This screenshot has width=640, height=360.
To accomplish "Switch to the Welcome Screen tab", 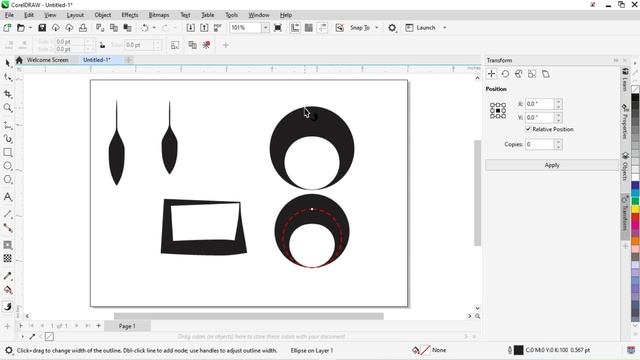I will [x=47, y=60].
